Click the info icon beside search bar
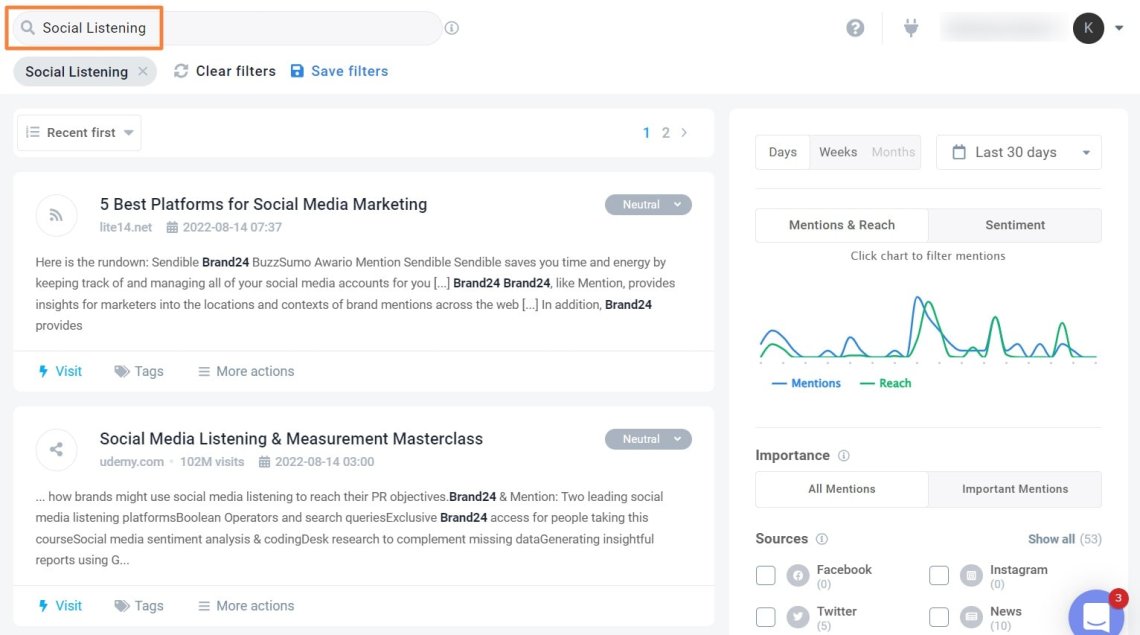Screen dimensions: 1140x635 point(452,28)
